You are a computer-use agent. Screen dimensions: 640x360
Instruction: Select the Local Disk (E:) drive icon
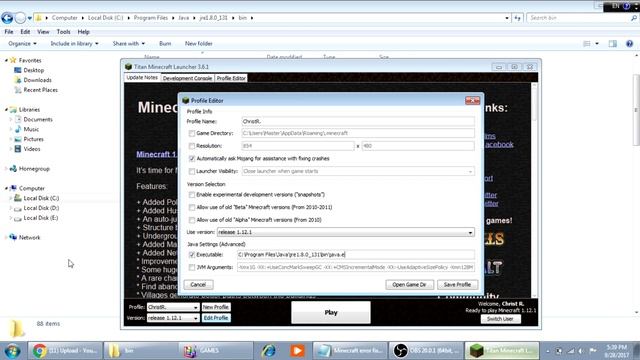click(x=18, y=218)
